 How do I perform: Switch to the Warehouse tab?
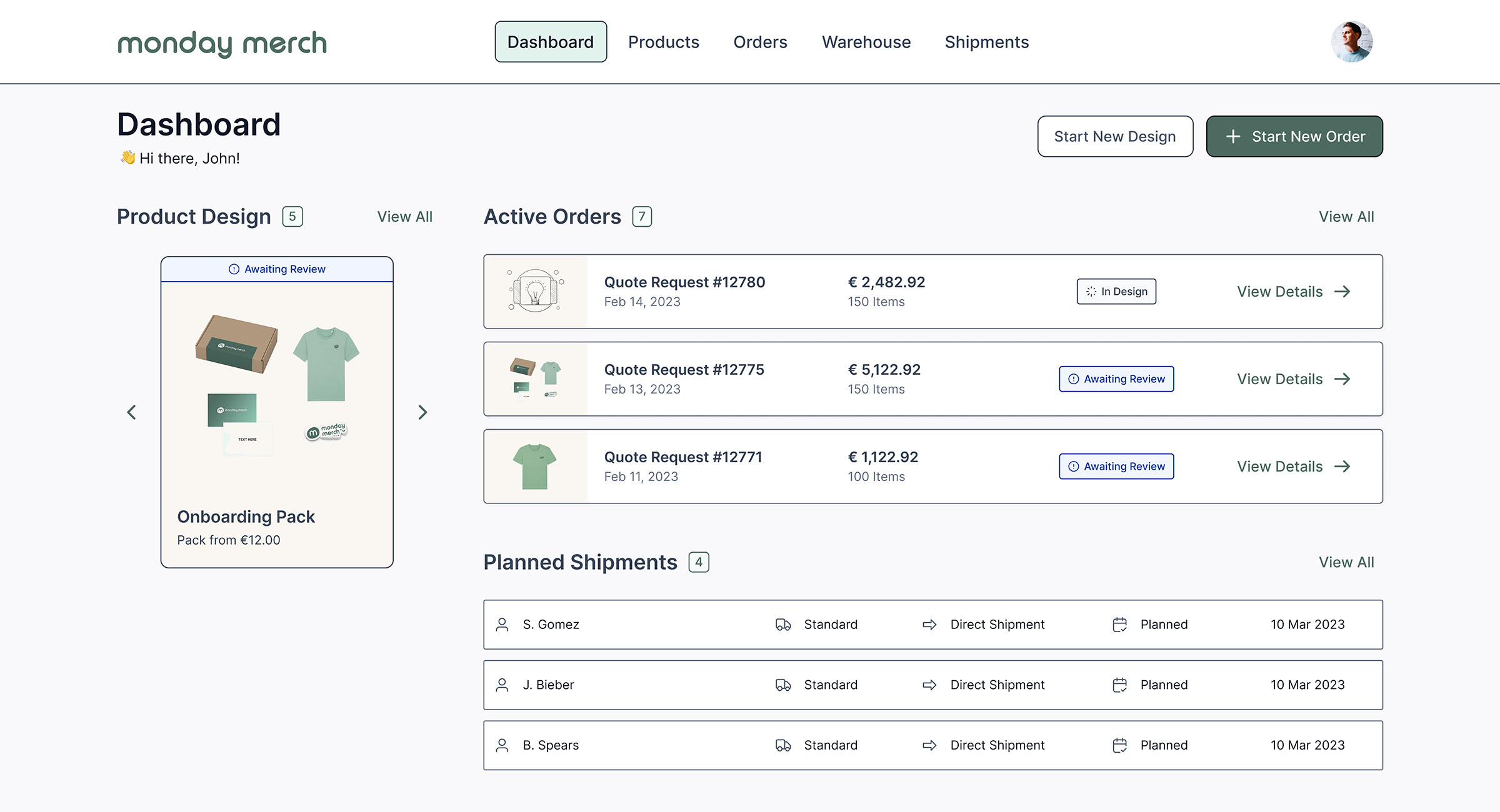pos(866,42)
